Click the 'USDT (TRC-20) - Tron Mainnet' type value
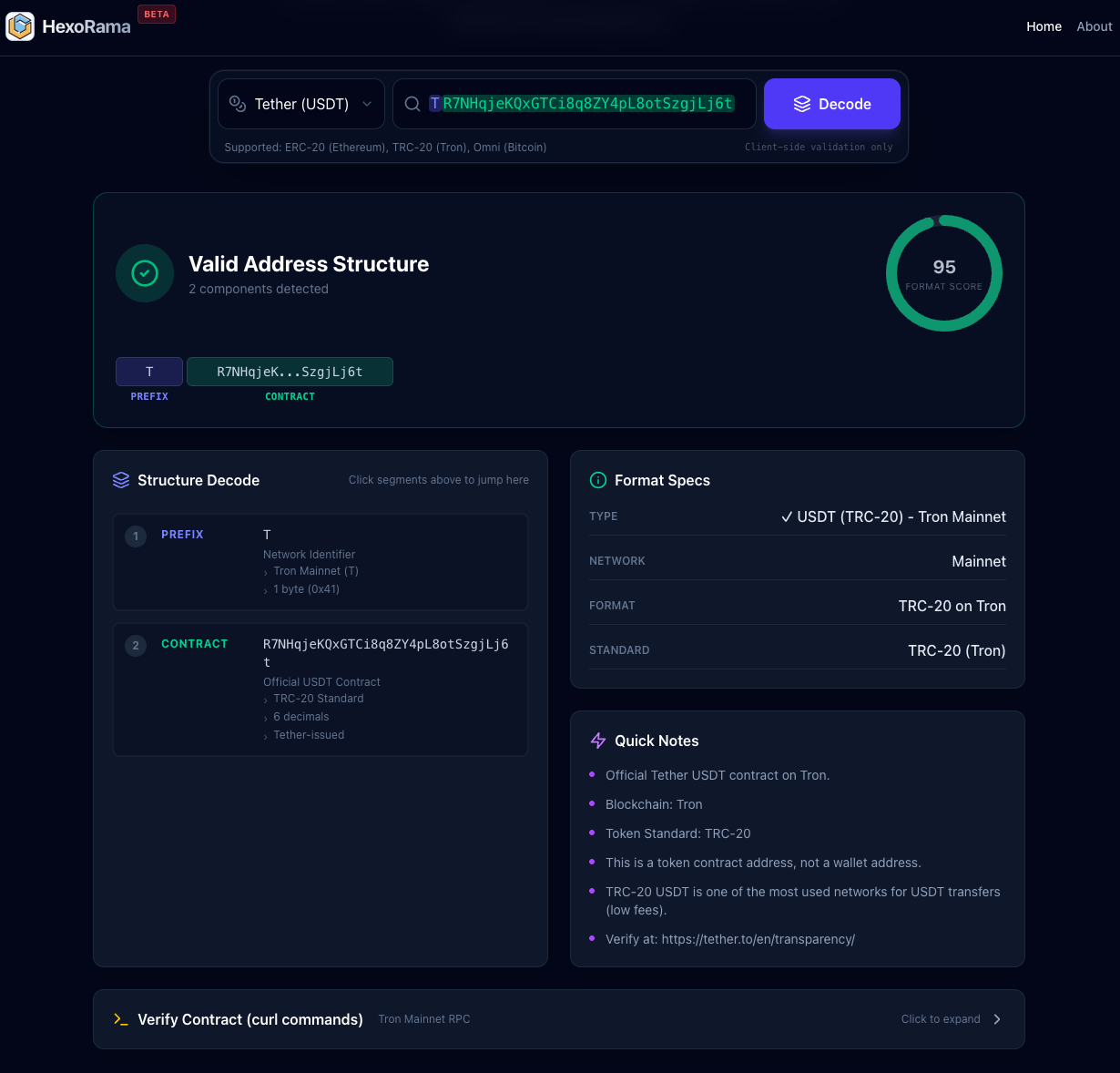Image resolution: width=1120 pixels, height=1073 pixels. tap(893, 516)
